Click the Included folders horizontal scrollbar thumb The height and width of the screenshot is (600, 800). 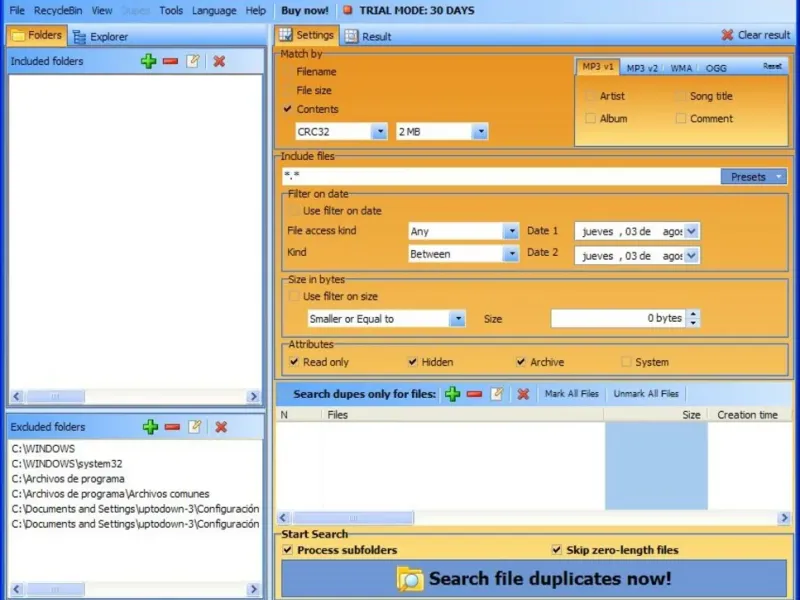56,396
